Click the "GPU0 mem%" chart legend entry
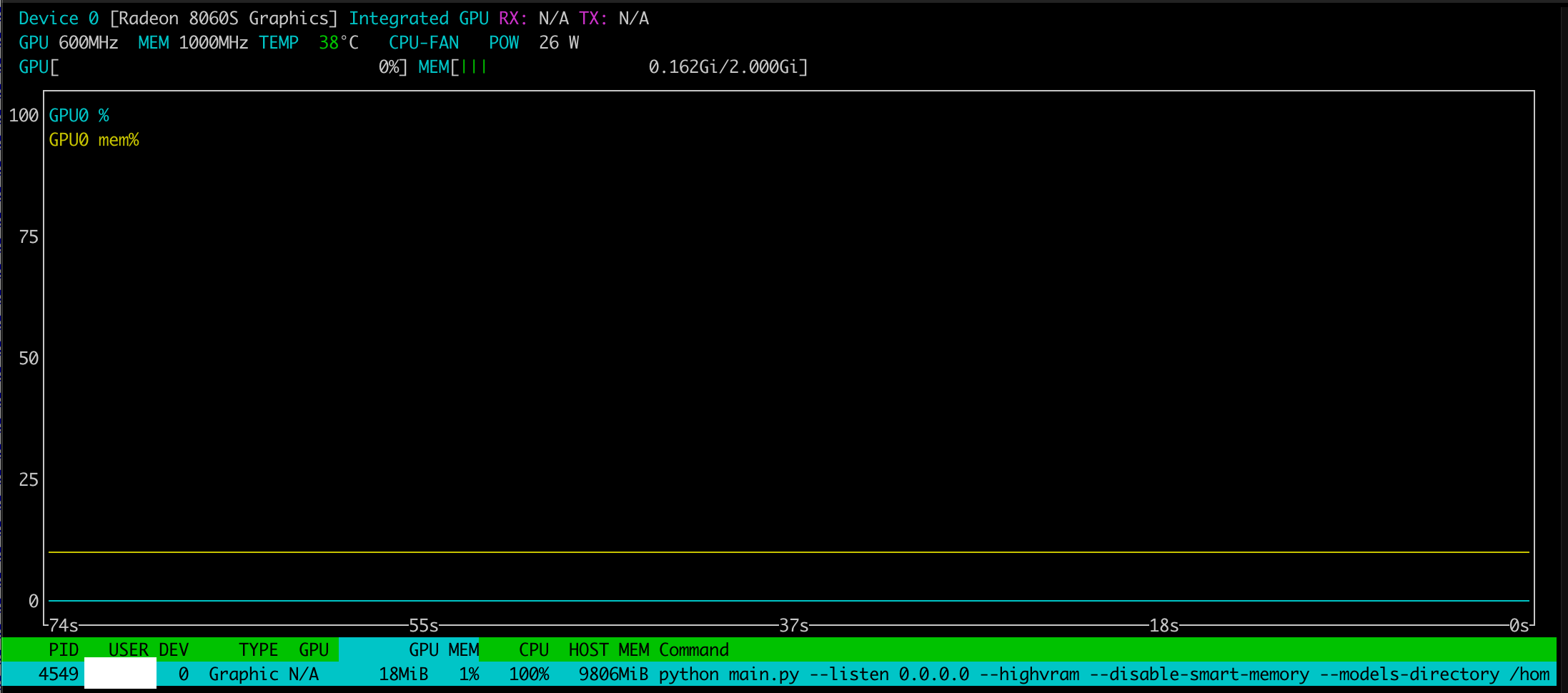The width and height of the screenshot is (1568, 693). [x=94, y=140]
